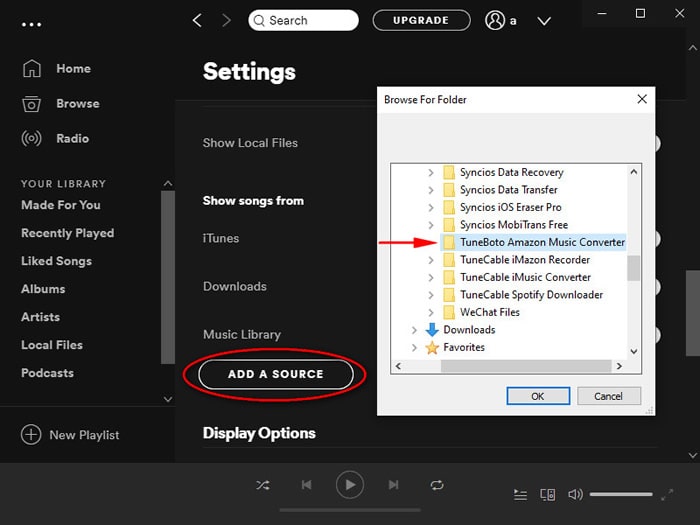Expand the Downloads tree node
This screenshot has width=700, height=525.
[414, 330]
